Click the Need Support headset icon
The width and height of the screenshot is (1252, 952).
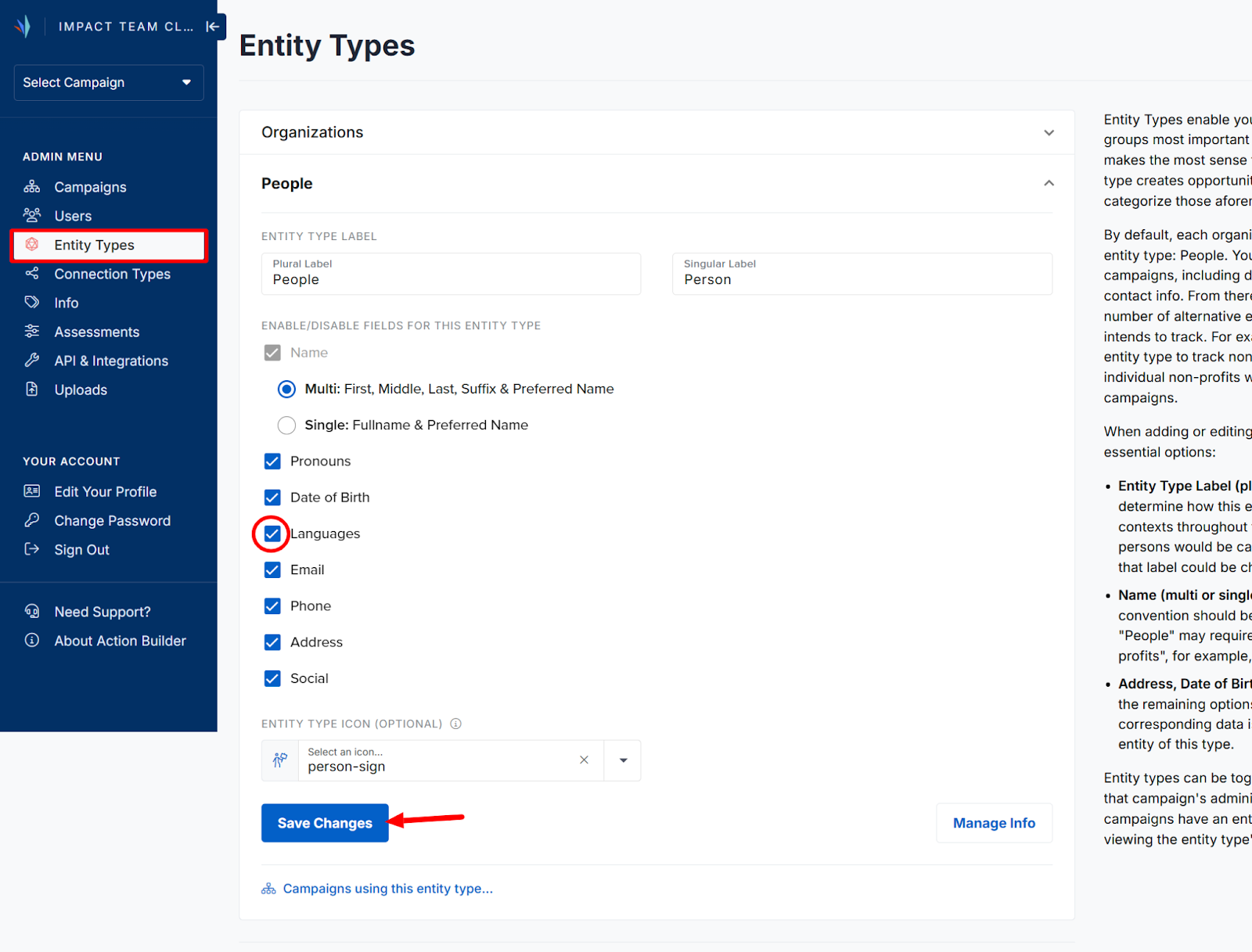click(32, 611)
